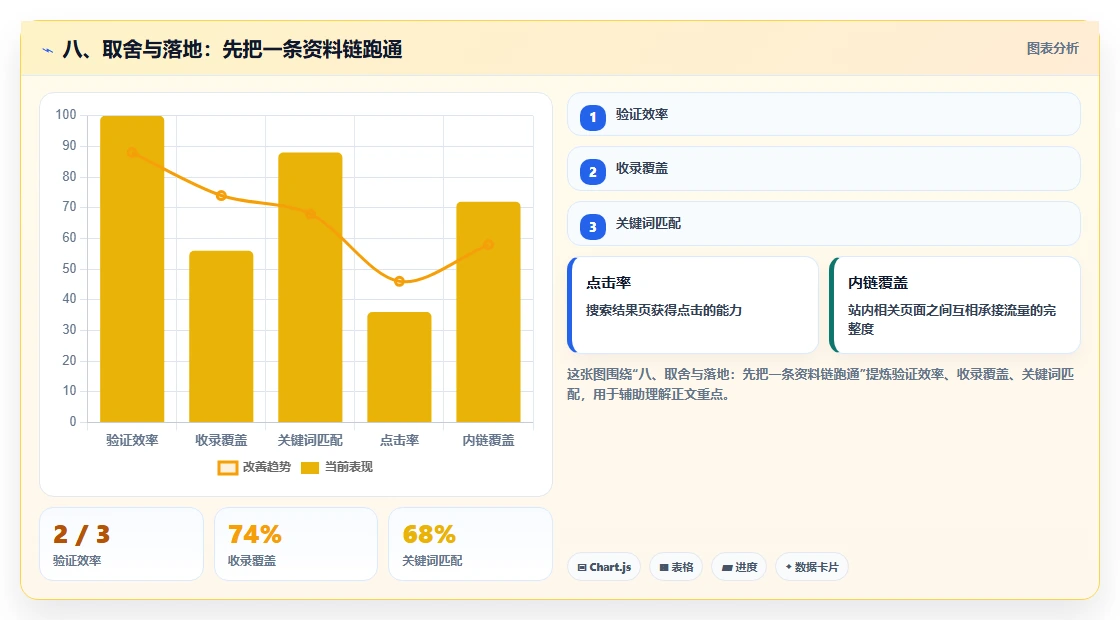
Task: Click the section title 八、取舍与落地
Action: (x=233, y=49)
